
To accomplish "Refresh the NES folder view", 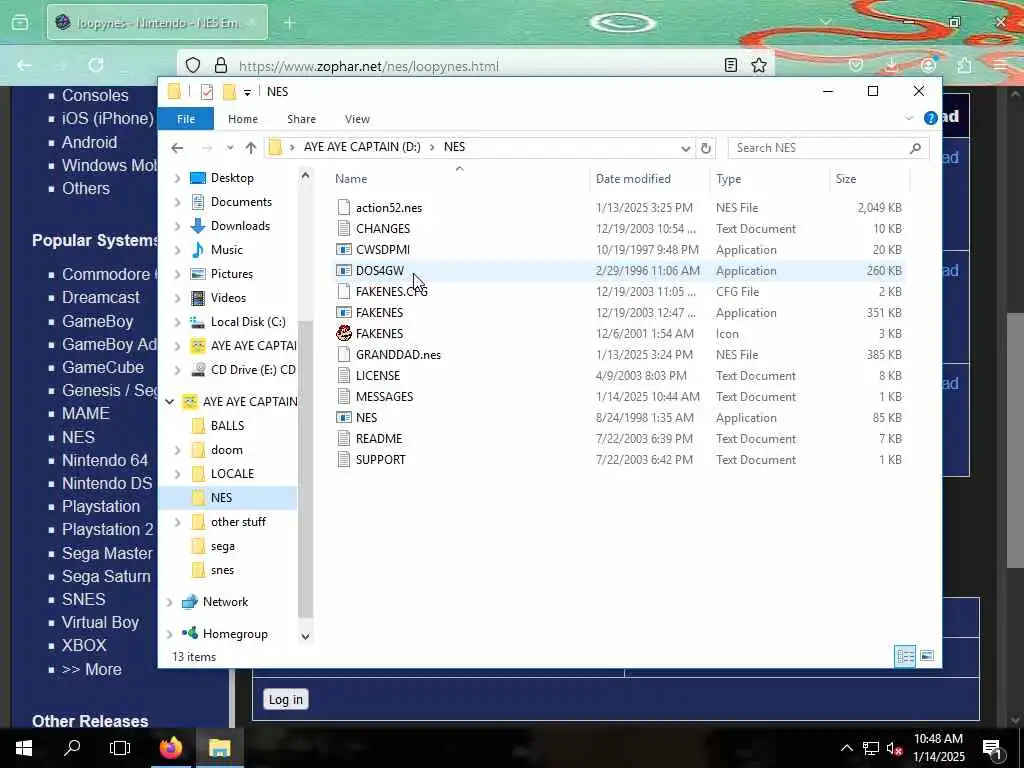I will 705,148.
